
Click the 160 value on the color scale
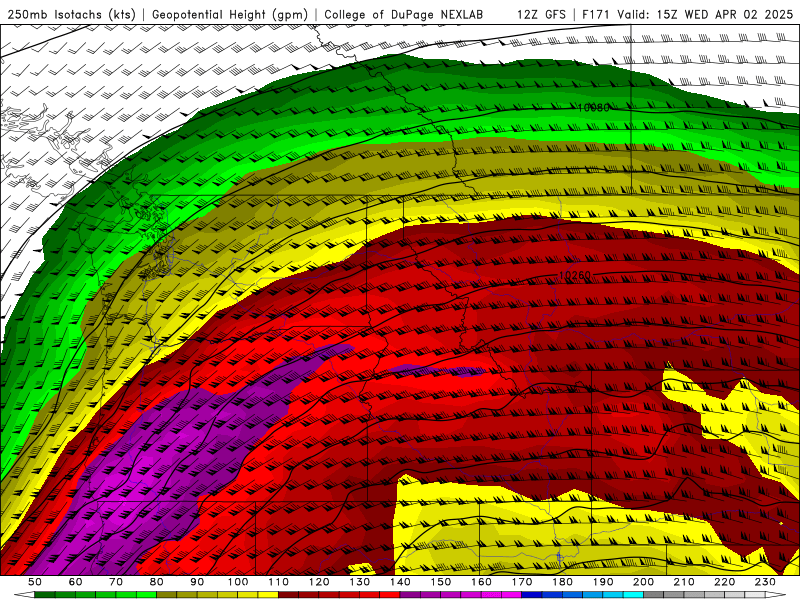[x=481, y=582]
